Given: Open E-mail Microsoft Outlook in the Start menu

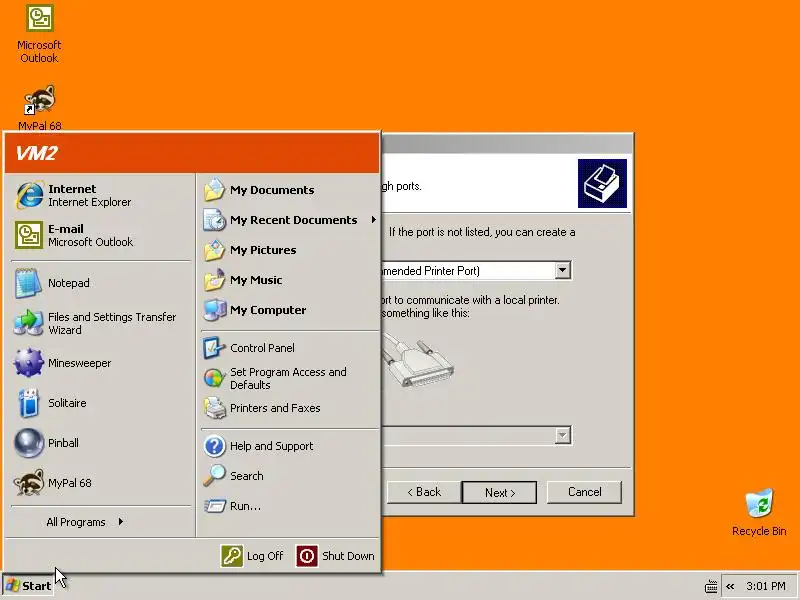Looking at the screenshot, I should [x=100, y=235].
